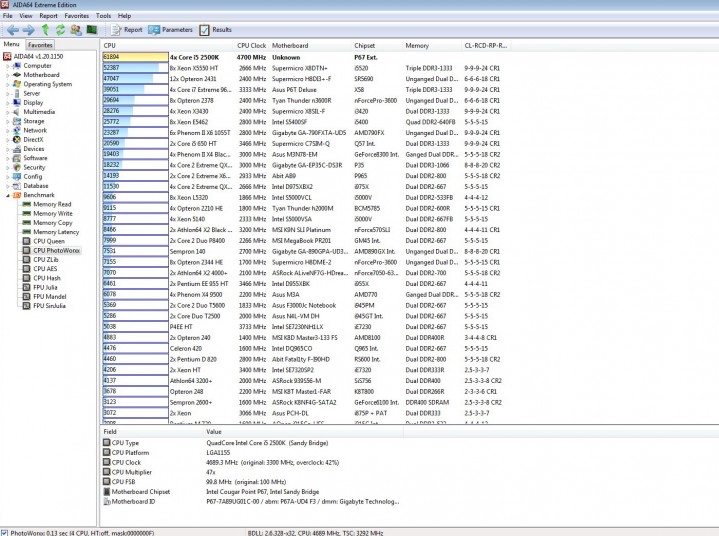The height and width of the screenshot is (536, 719).
Task: Click the Forward arrow toolbar icon
Action: [x=28, y=30]
